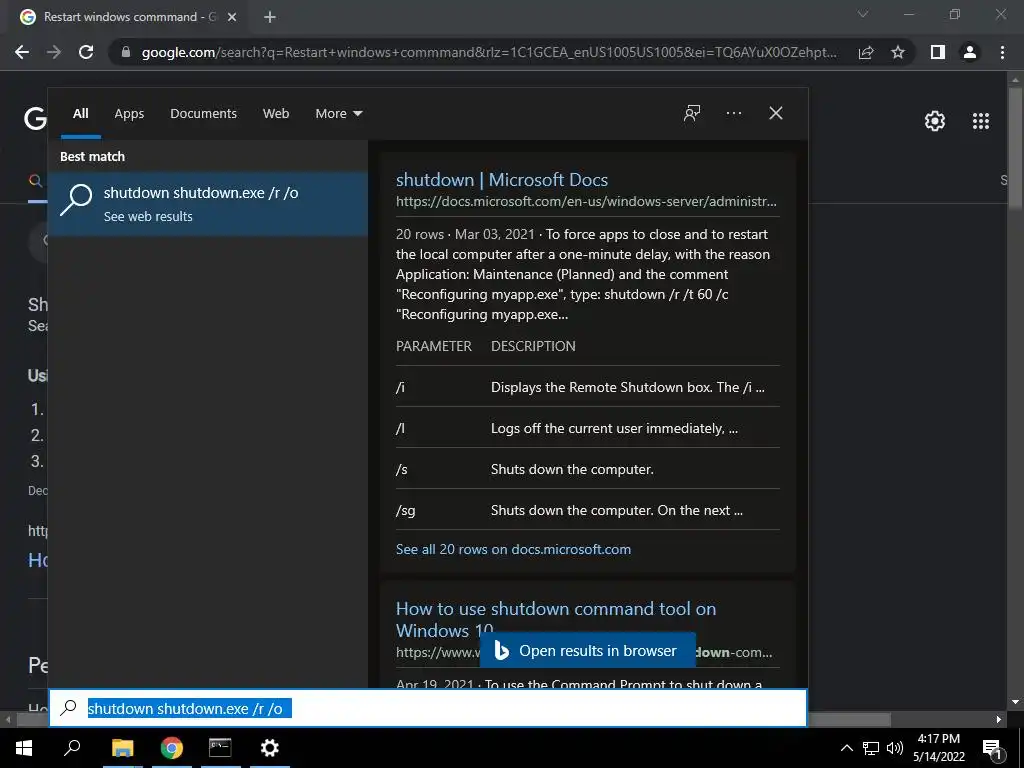
Task: Click the search input box with shutdown text
Action: point(428,709)
